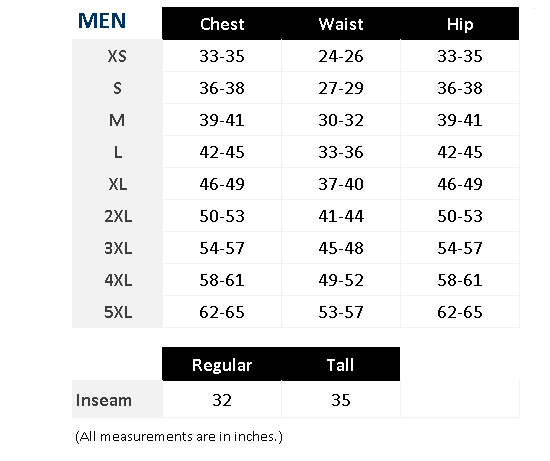Select waist value 53-57 for 5XL
Screen dimensions: 550x461
point(341,312)
